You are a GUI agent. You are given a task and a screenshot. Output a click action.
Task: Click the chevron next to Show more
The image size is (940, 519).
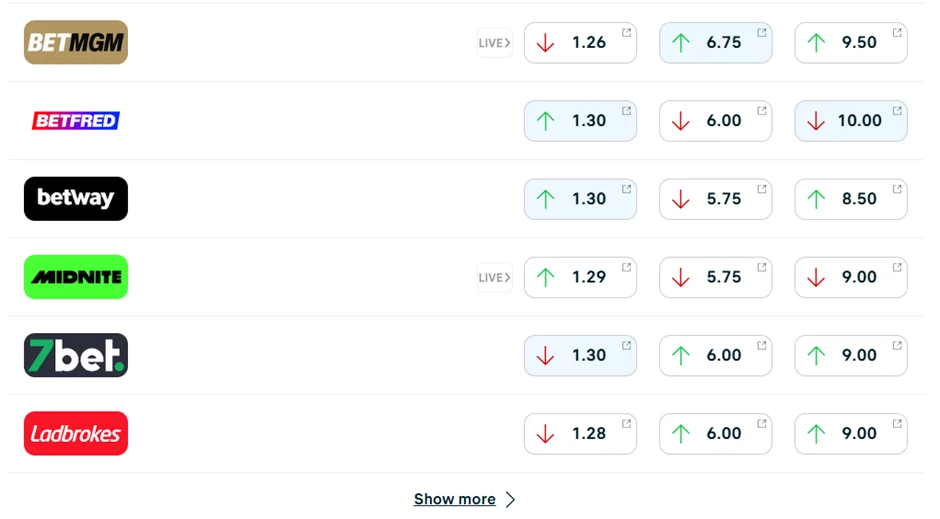pyautogui.click(x=510, y=499)
